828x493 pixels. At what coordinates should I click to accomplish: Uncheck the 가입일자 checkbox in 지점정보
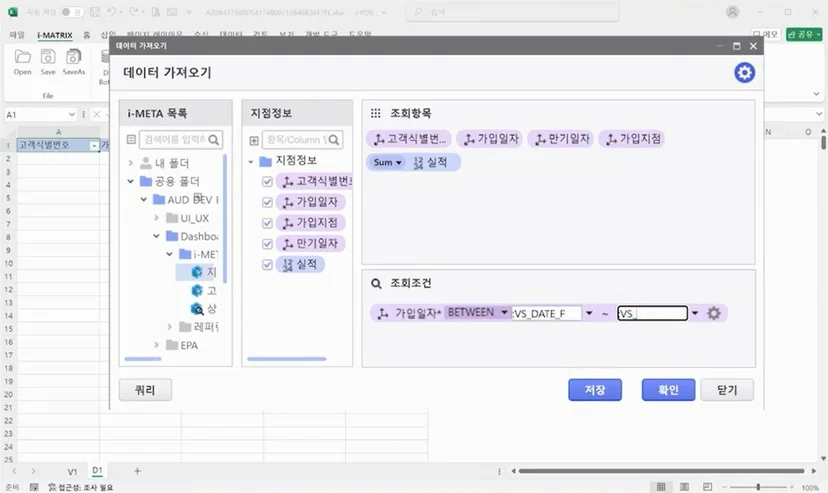pyautogui.click(x=267, y=202)
